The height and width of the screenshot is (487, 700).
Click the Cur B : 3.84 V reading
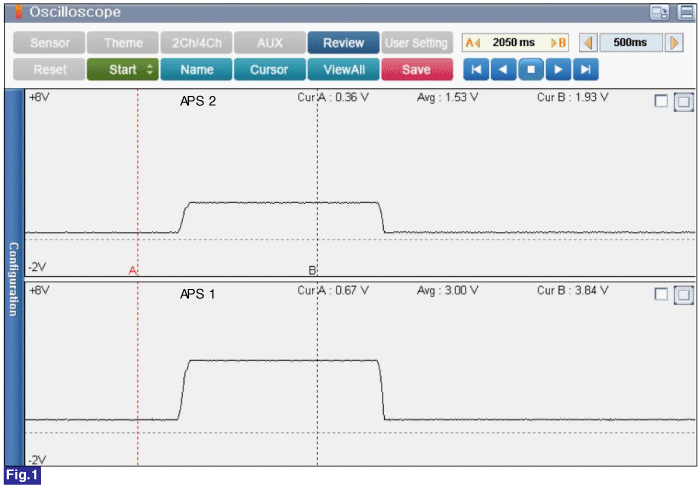point(572,291)
